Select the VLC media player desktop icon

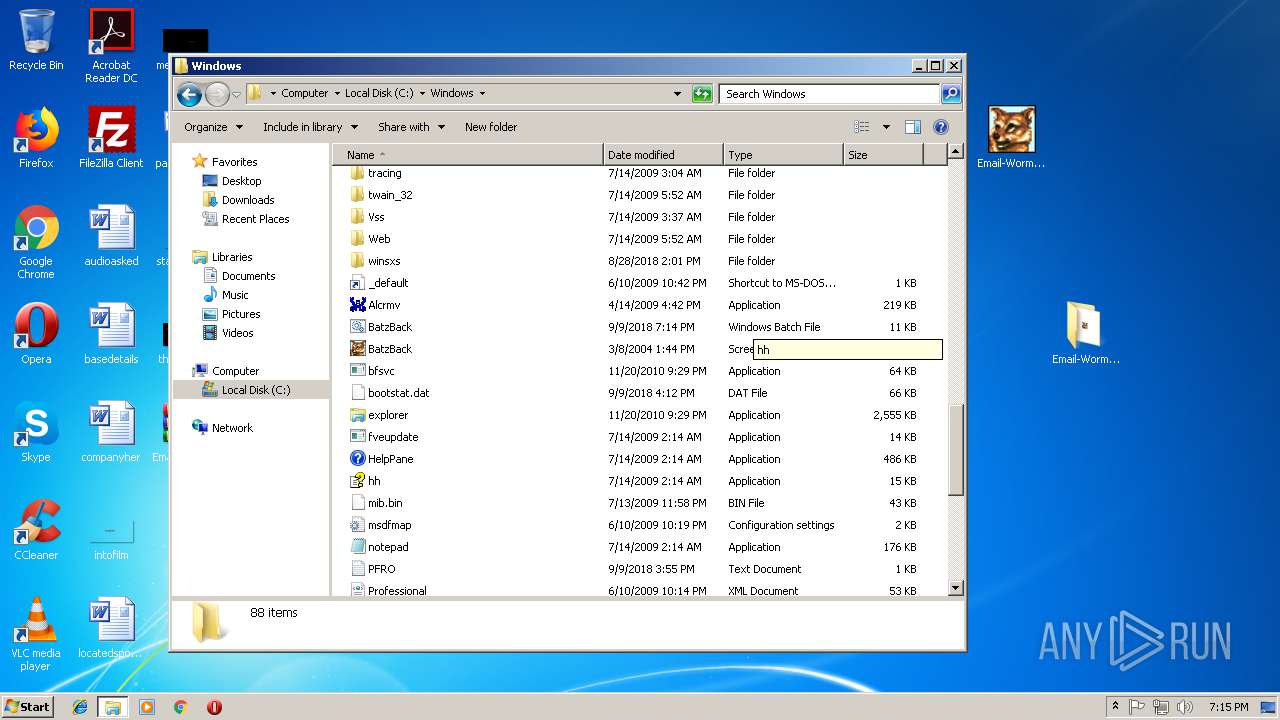[x=36, y=633]
